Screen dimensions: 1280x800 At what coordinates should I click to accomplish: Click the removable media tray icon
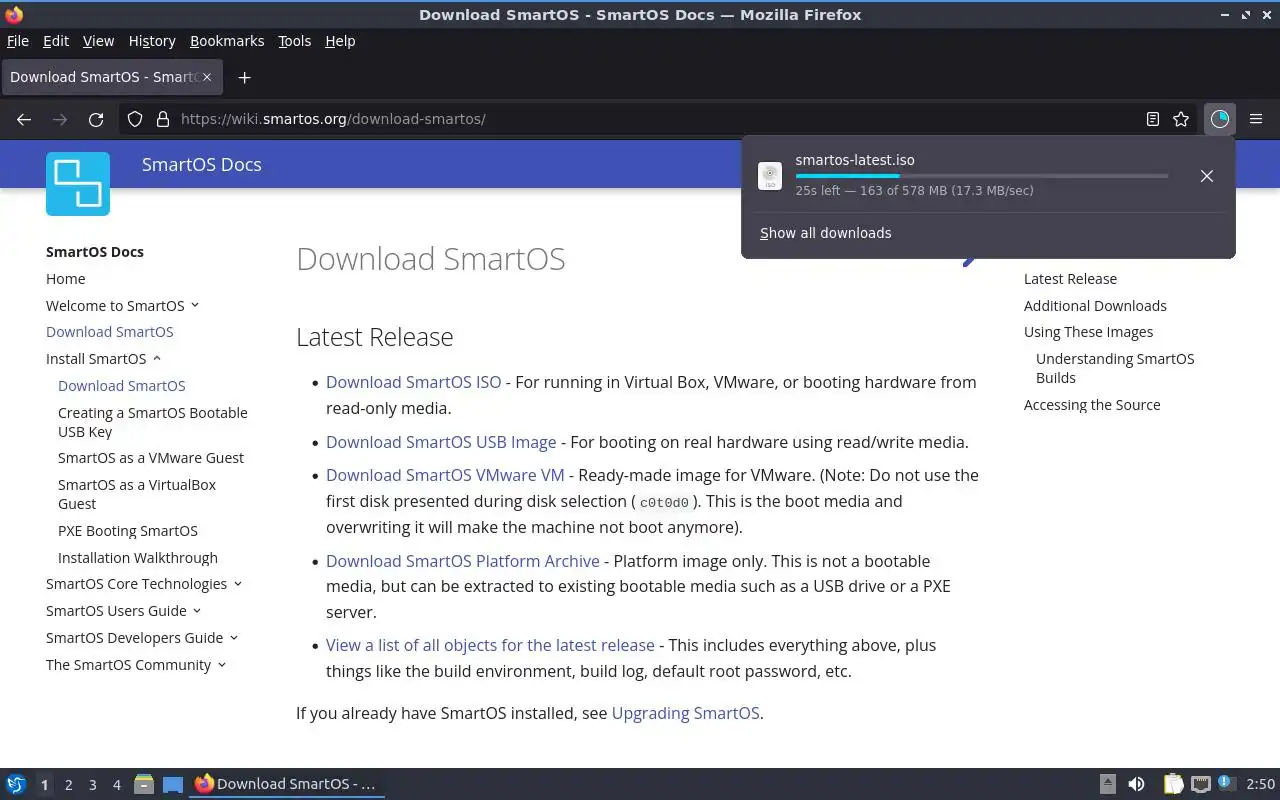coord(1108,784)
